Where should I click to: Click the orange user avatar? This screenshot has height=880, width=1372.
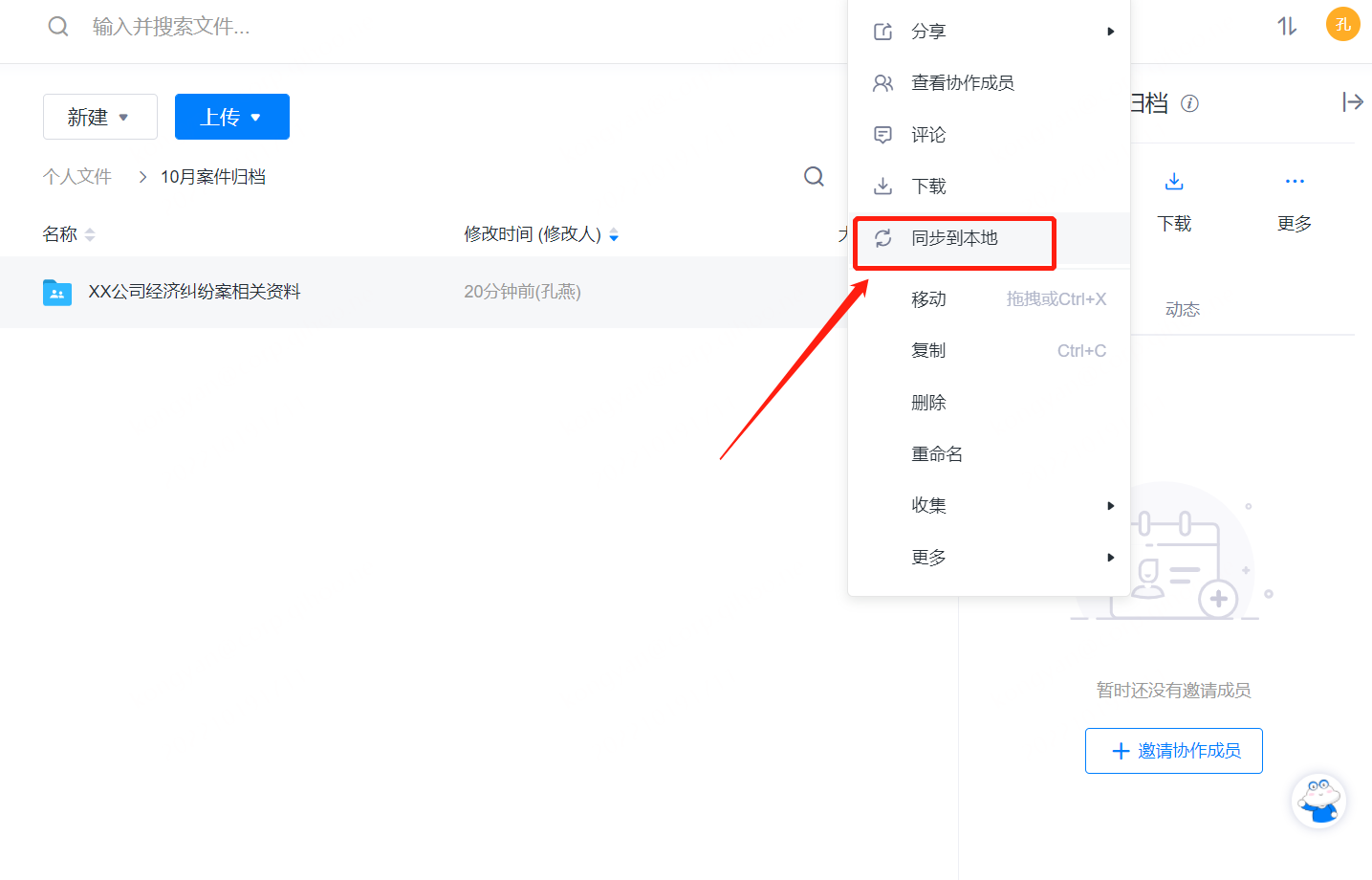pyautogui.click(x=1342, y=25)
